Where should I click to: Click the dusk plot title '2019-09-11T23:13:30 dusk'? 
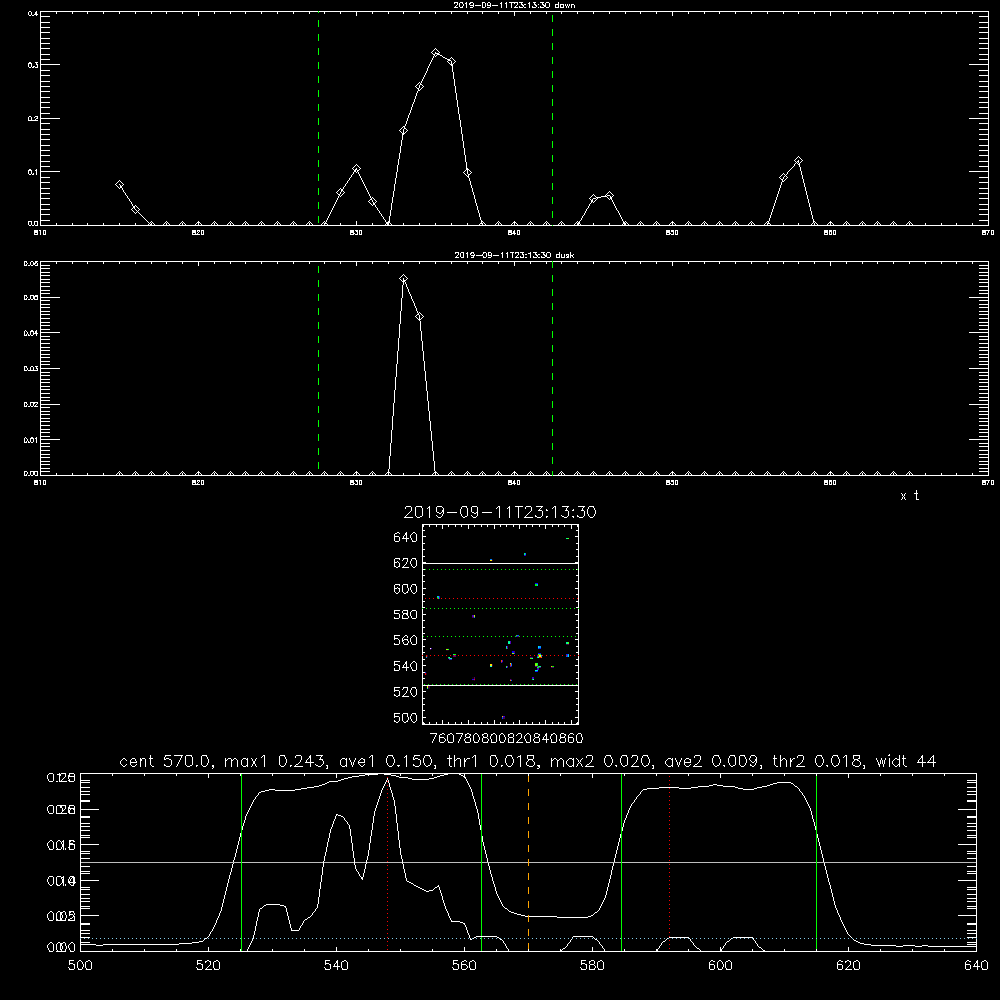point(514,255)
